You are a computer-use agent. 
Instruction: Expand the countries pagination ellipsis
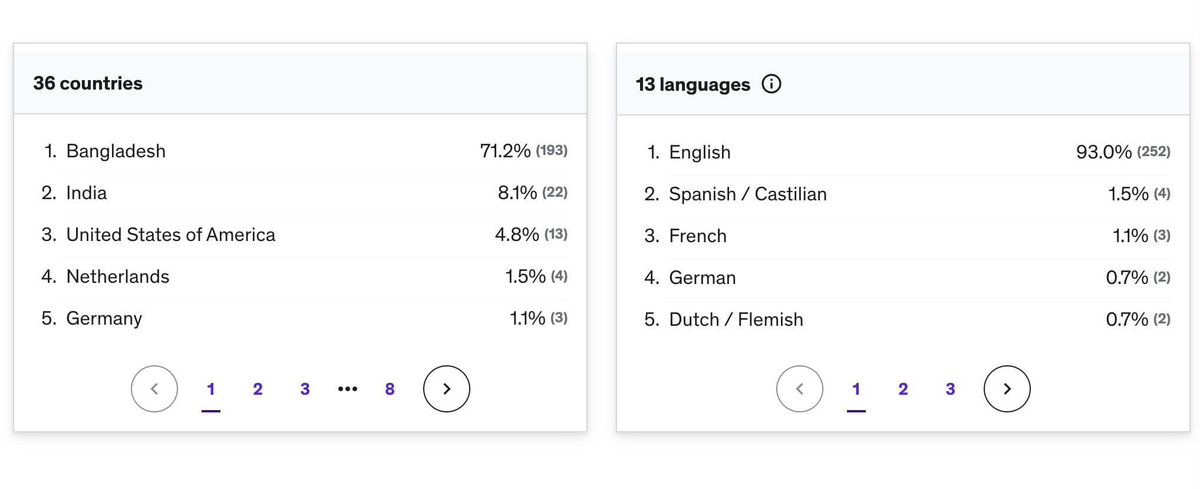tap(348, 389)
